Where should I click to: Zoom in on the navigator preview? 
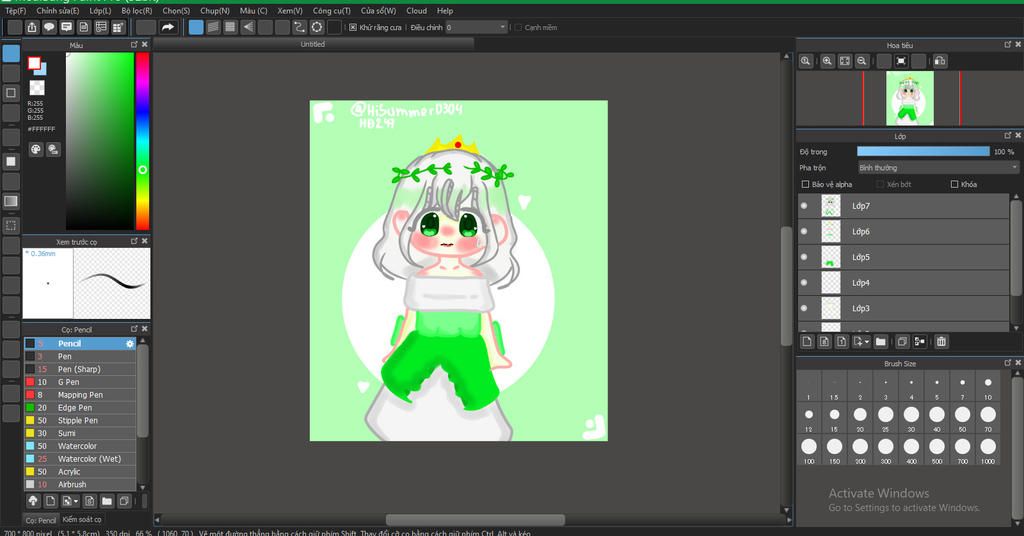827,61
